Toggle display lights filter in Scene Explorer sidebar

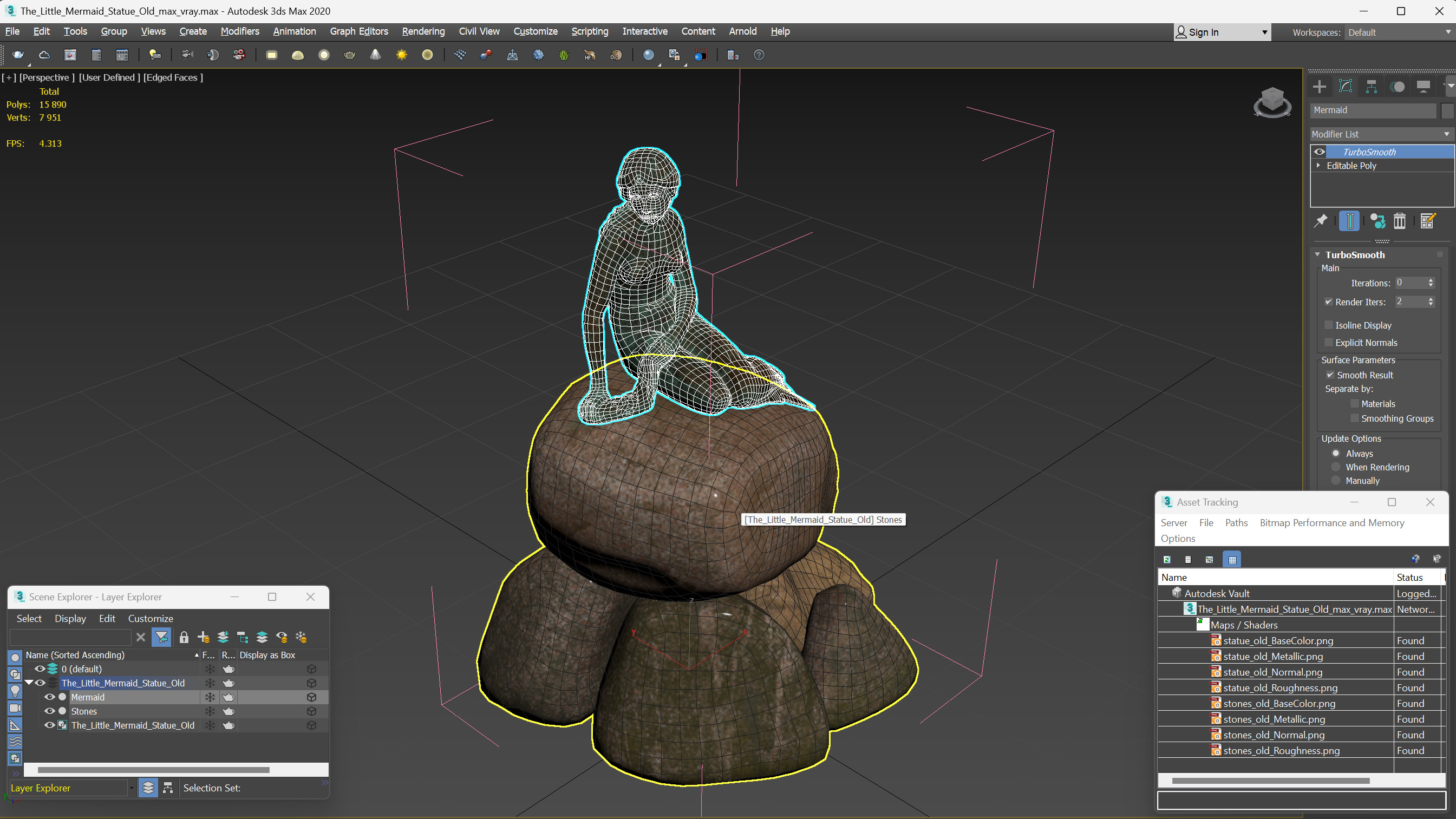15,691
